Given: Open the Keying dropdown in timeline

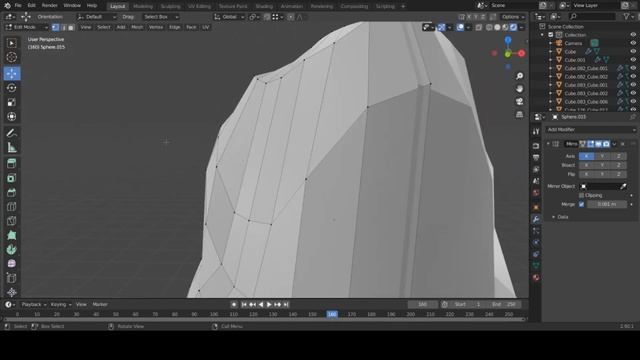Looking at the screenshot, I should pyautogui.click(x=61, y=304).
